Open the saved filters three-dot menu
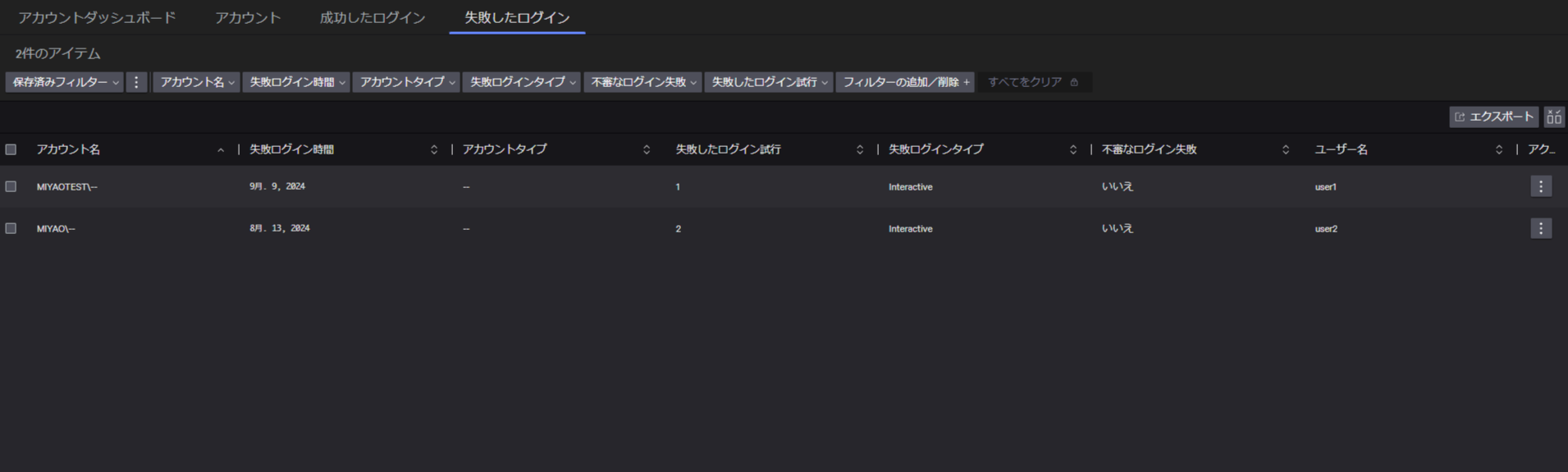 (136, 82)
